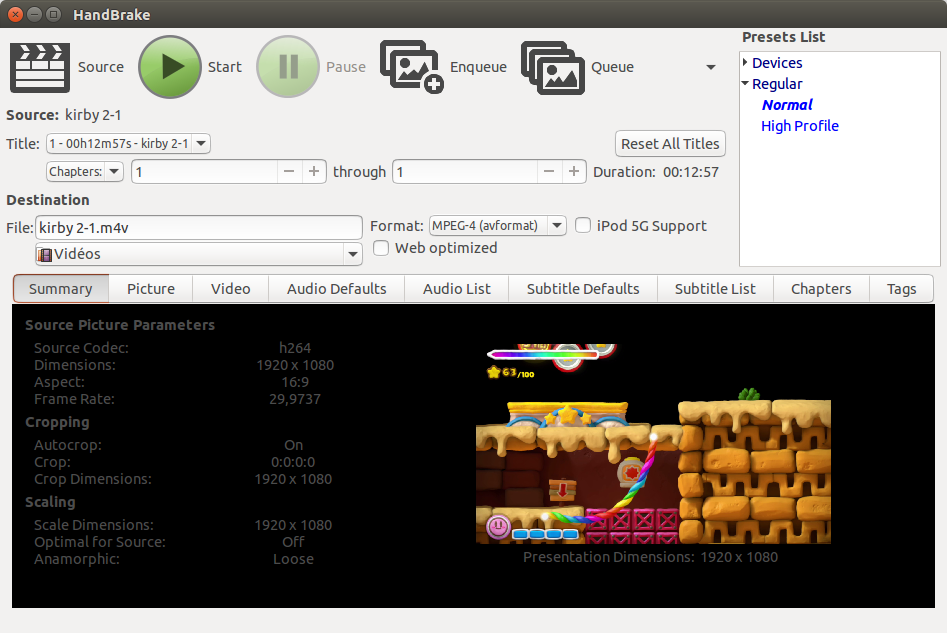Click the Reset All Titles button
Image resolution: width=947 pixels, height=633 pixels.
tap(670, 144)
